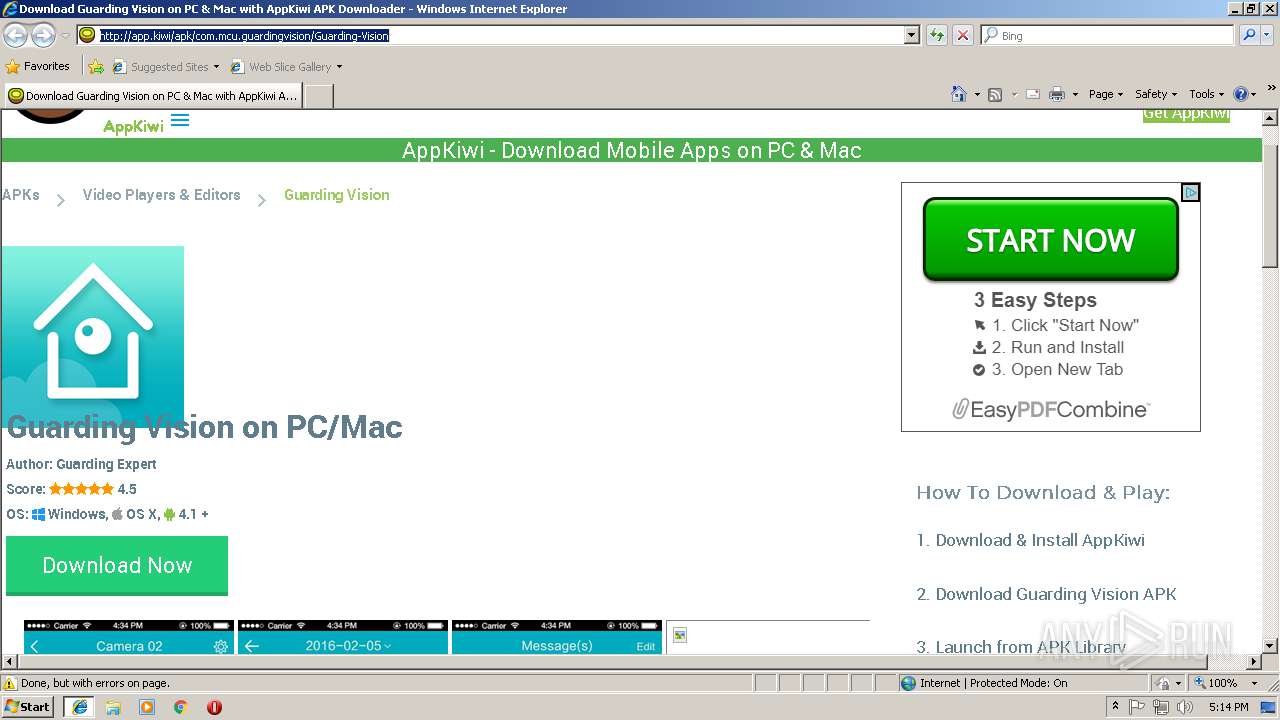Open Favorites star button
1280x720 pixels.
click(x=13, y=67)
